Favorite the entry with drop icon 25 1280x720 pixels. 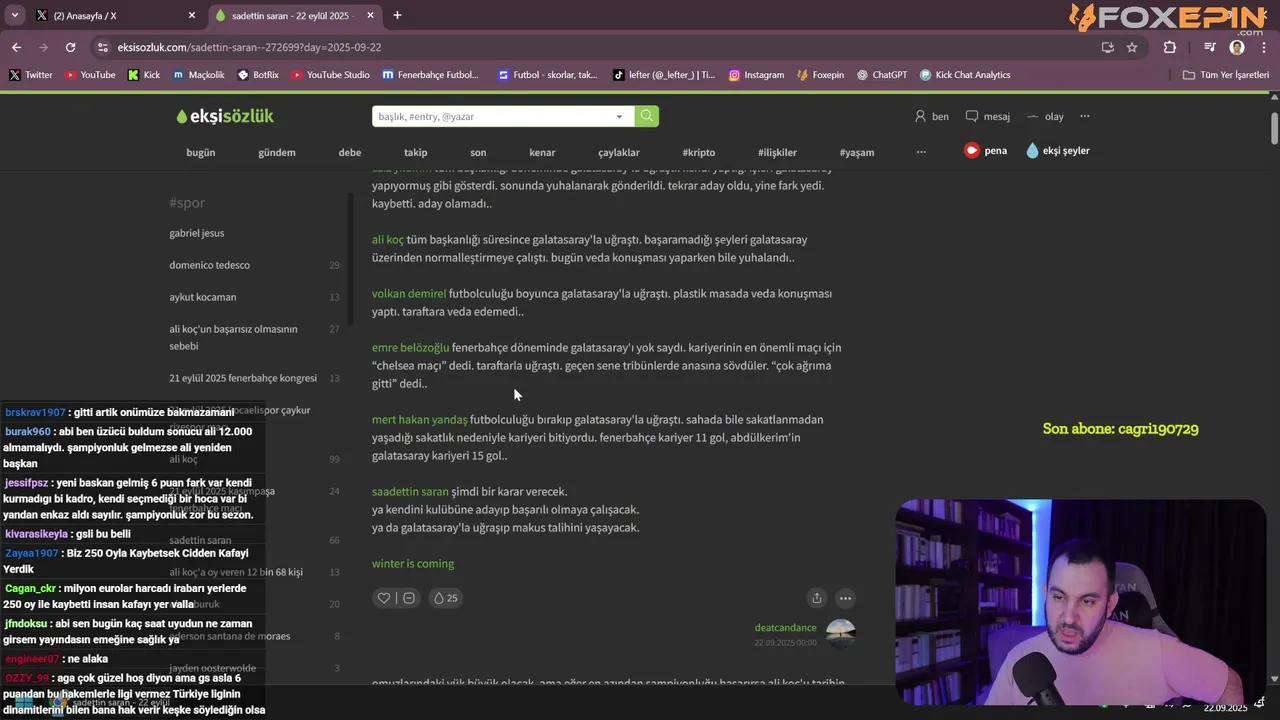tap(445, 598)
